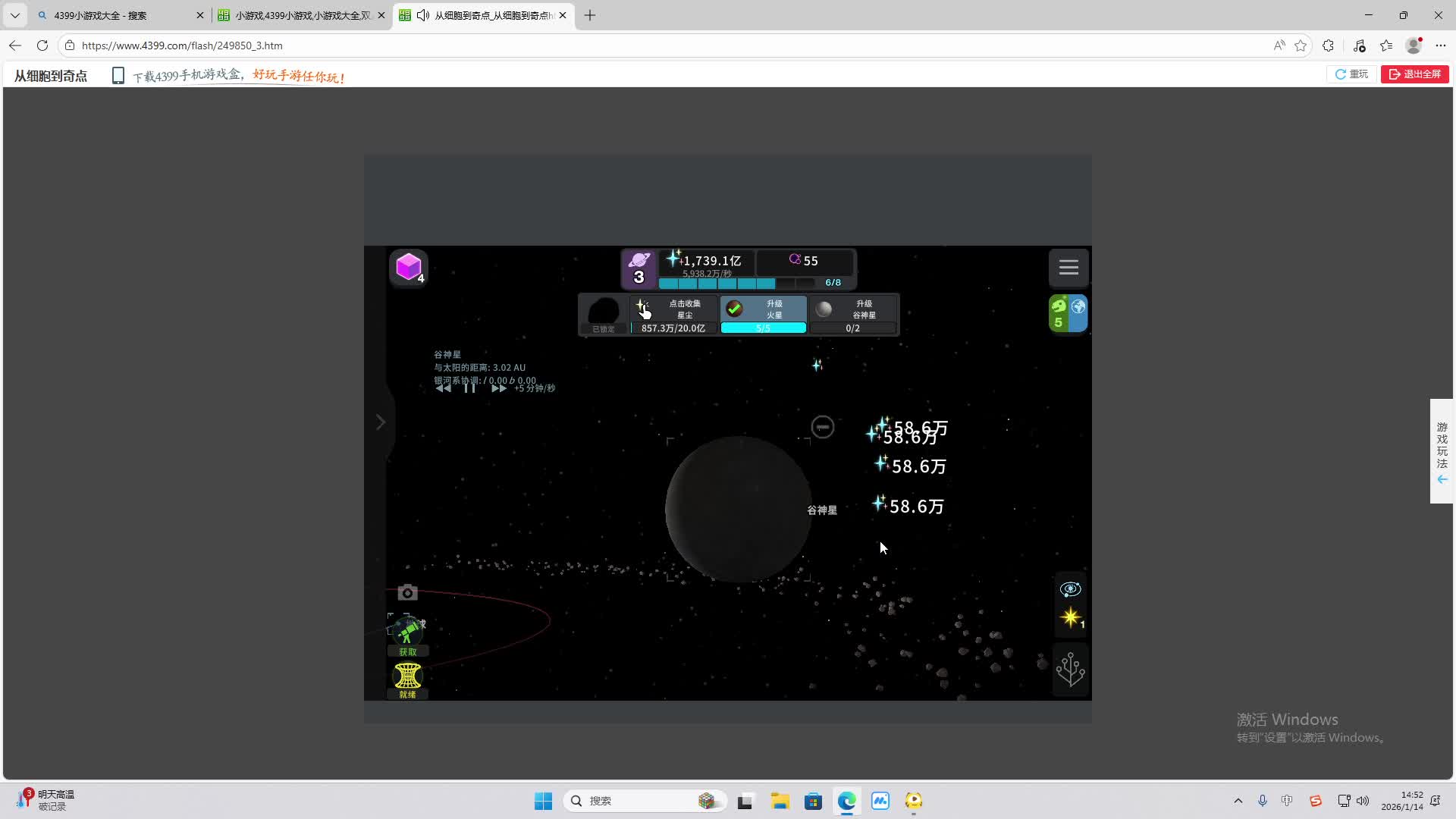Pause the time simulation
The height and width of the screenshot is (819, 1456).
[469, 388]
